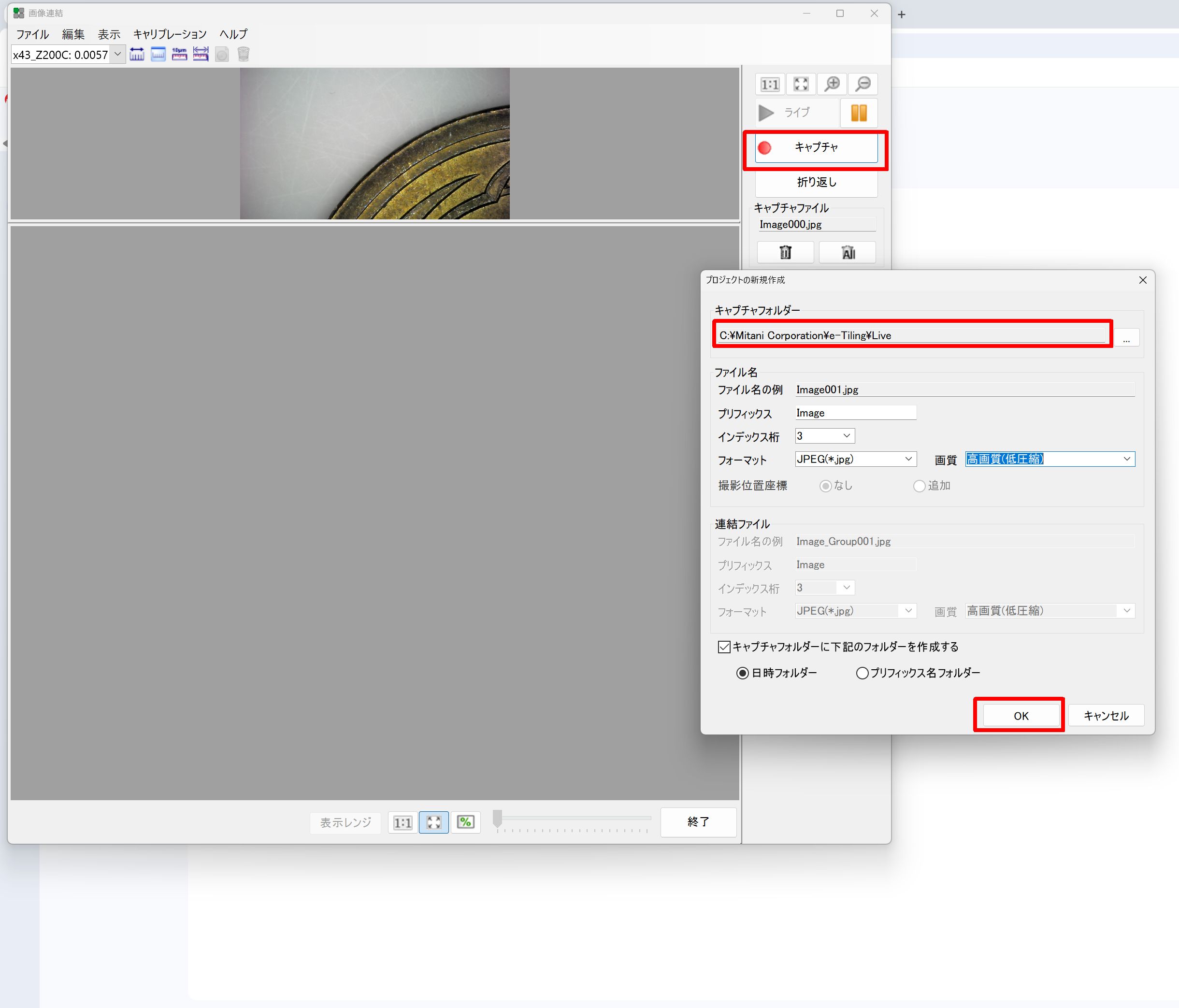Viewport: 1179px width, 1008px height.
Task: Click the calibration ruler measurement icon
Action: pos(137,55)
